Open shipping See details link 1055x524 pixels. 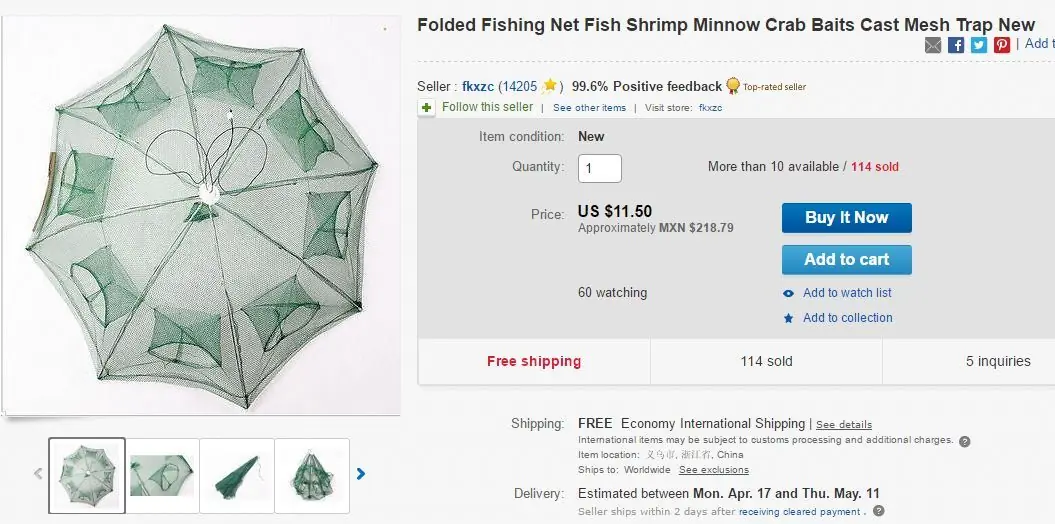click(844, 424)
